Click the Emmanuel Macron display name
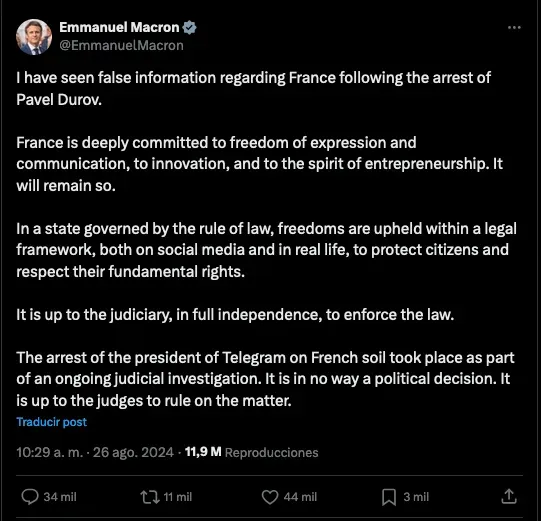 pyautogui.click(x=119, y=27)
